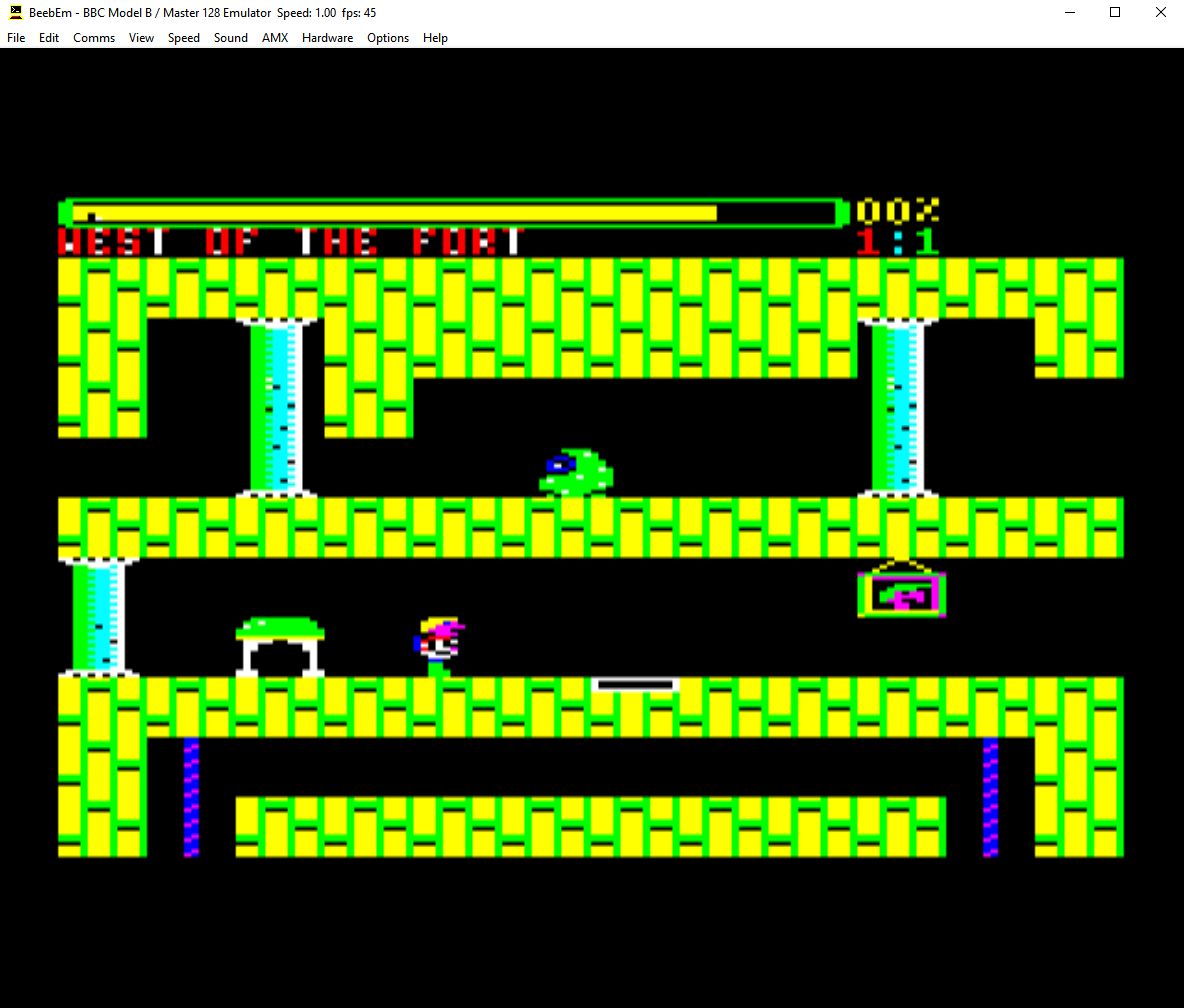Open the View menu
The image size is (1184, 1008).
140,37
